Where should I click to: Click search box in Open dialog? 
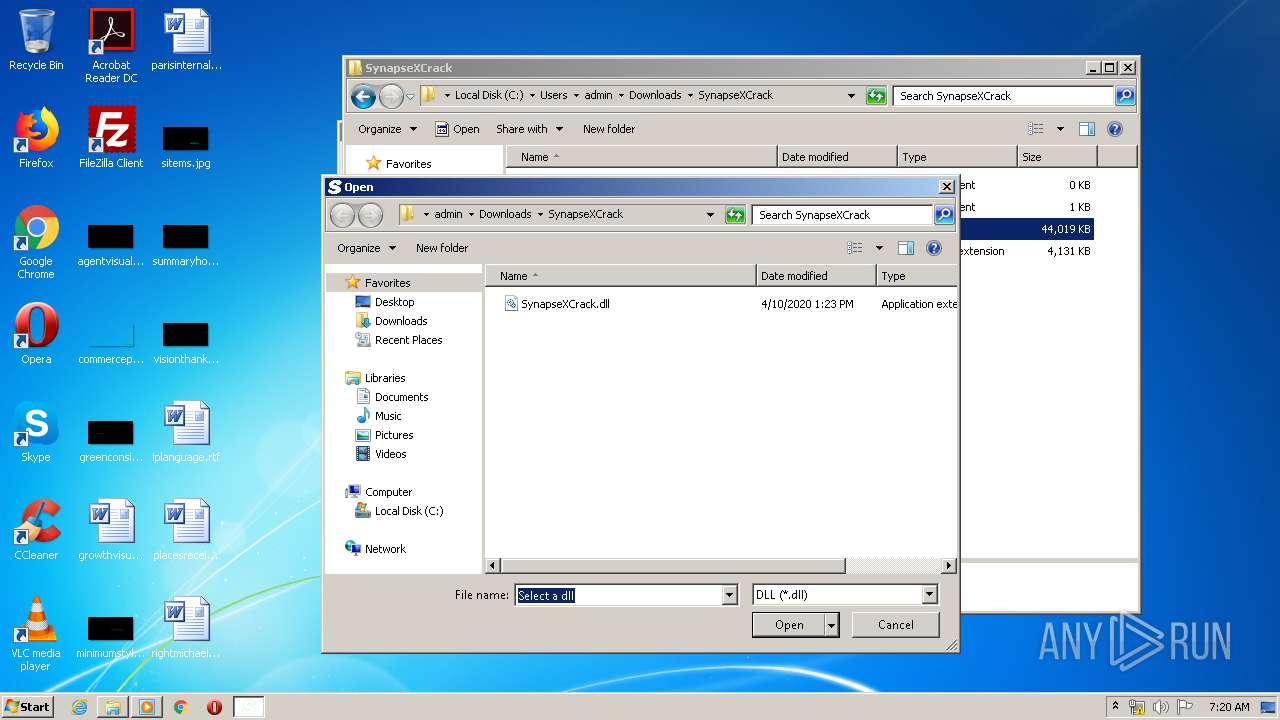[843, 215]
